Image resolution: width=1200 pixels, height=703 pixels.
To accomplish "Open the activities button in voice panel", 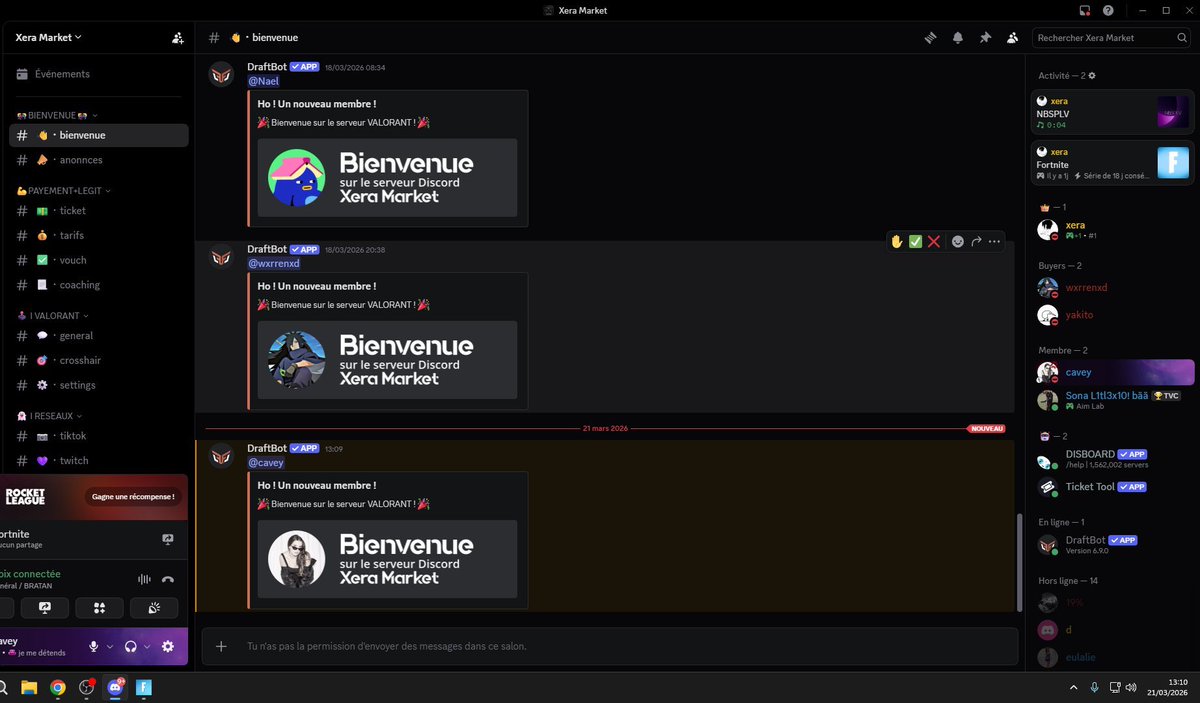I will (x=99, y=607).
